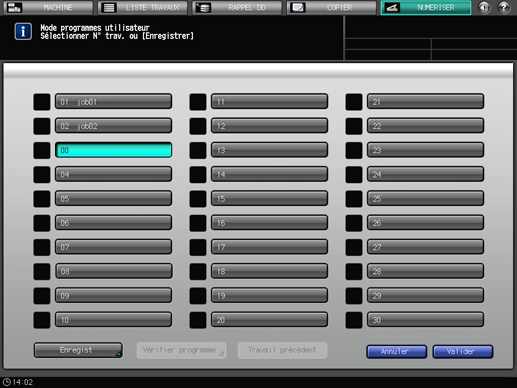
Task: Select the highlighted cyan program slot
Action: [113, 150]
